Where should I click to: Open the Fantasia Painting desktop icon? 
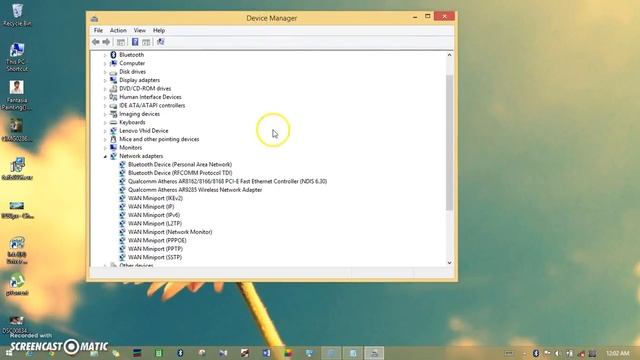[17, 96]
